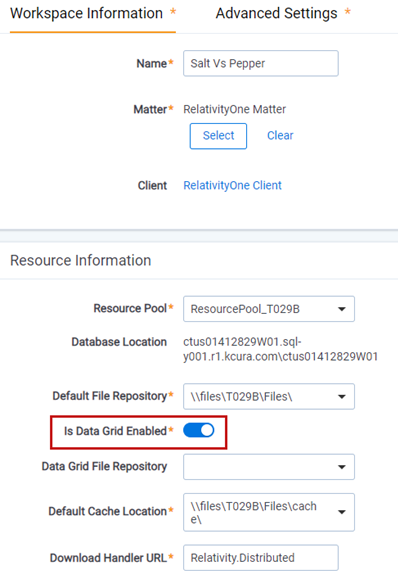Screen dimensions: 398x582
Task: Click the Resource Information section heading
Action: point(81,260)
